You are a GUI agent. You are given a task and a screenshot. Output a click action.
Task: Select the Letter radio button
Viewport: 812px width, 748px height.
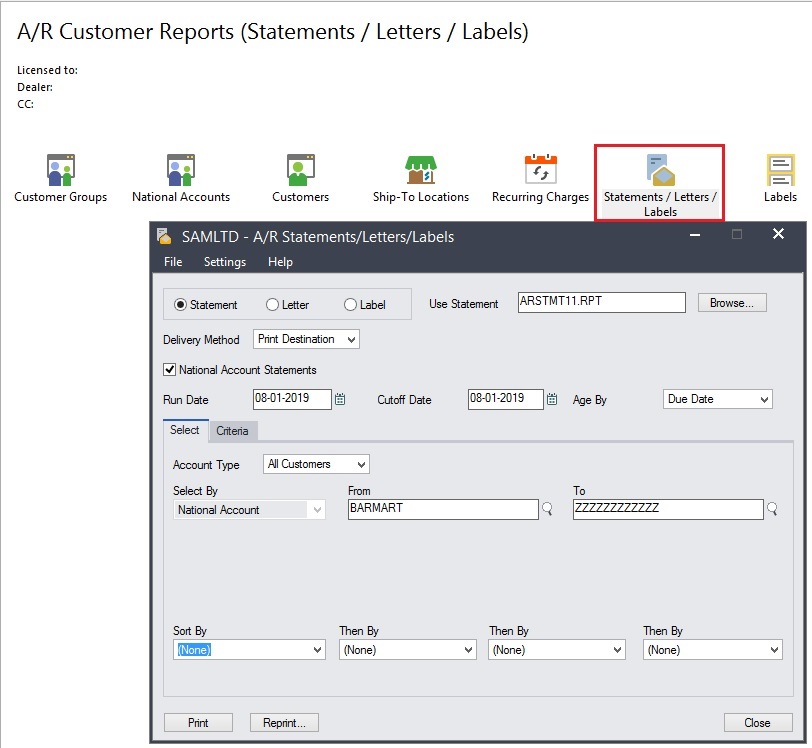point(272,305)
